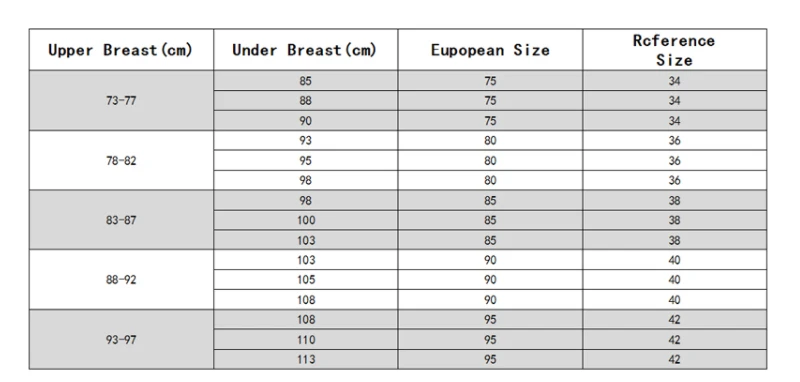Select the 83-87 upper breast cell
The height and width of the screenshot is (382, 800).
click(x=121, y=220)
